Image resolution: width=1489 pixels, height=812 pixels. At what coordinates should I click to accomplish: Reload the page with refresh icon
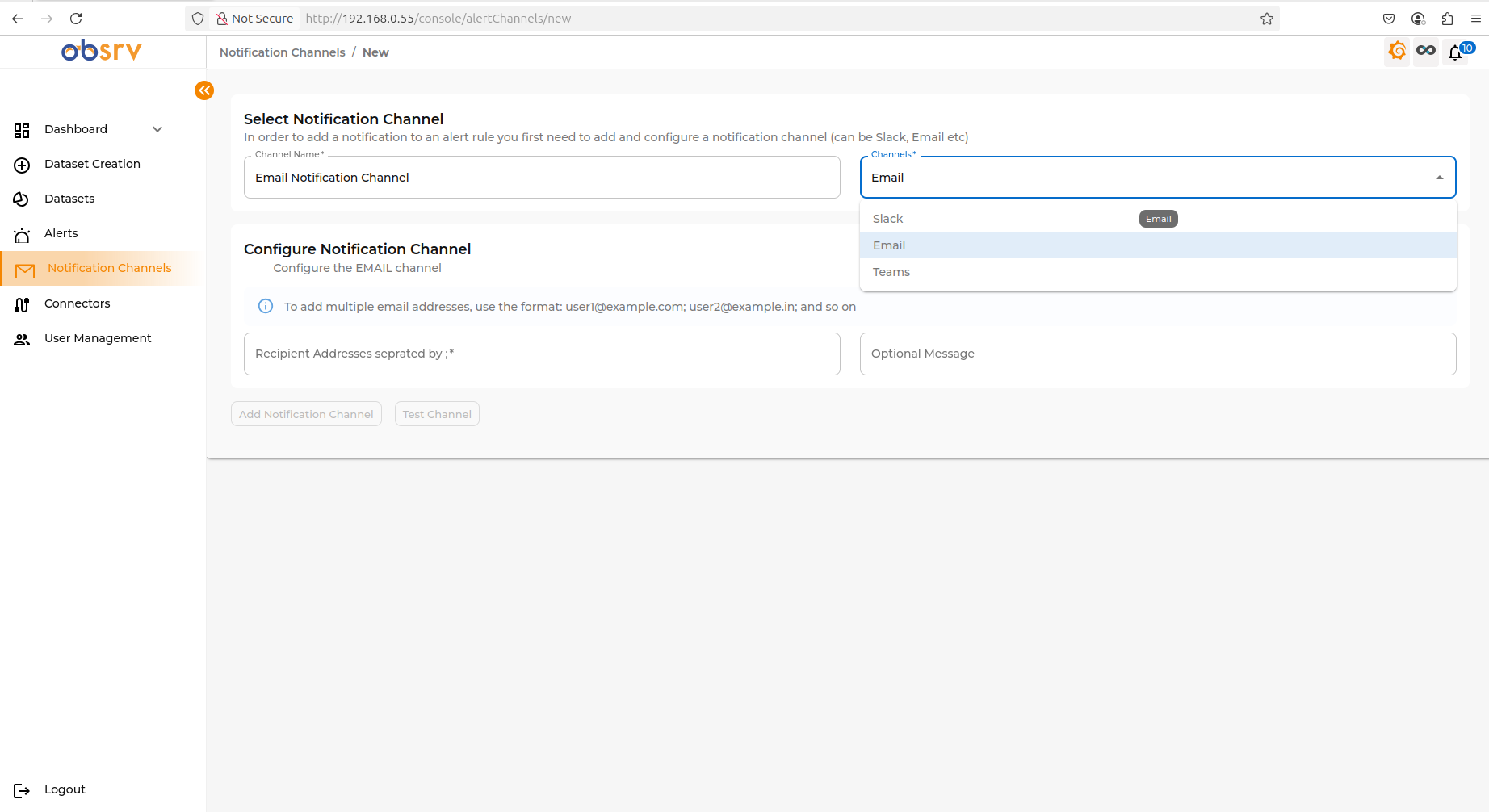pos(76,19)
